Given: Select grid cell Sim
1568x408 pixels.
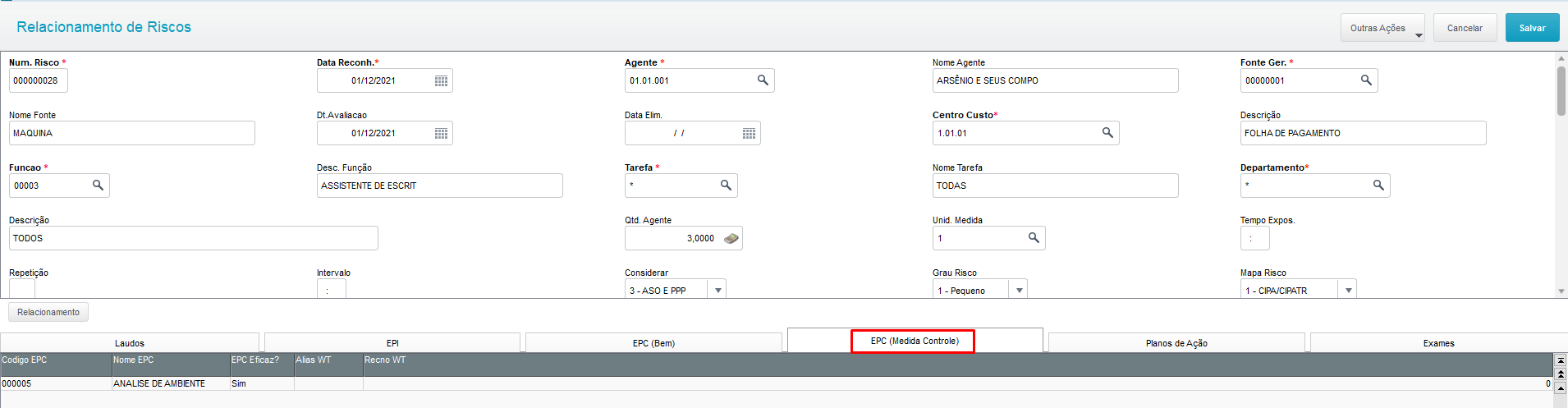Looking at the screenshot, I should (x=262, y=383).
